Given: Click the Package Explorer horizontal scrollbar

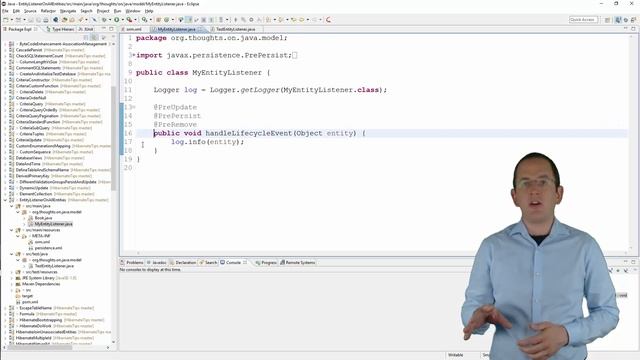Looking at the screenshot, I should coord(40,347).
